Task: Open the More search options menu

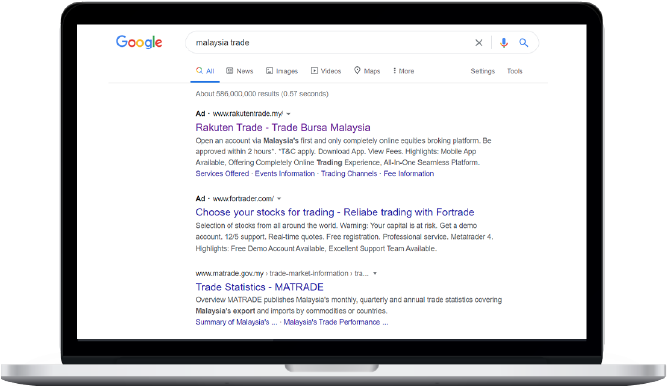Action: point(403,71)
